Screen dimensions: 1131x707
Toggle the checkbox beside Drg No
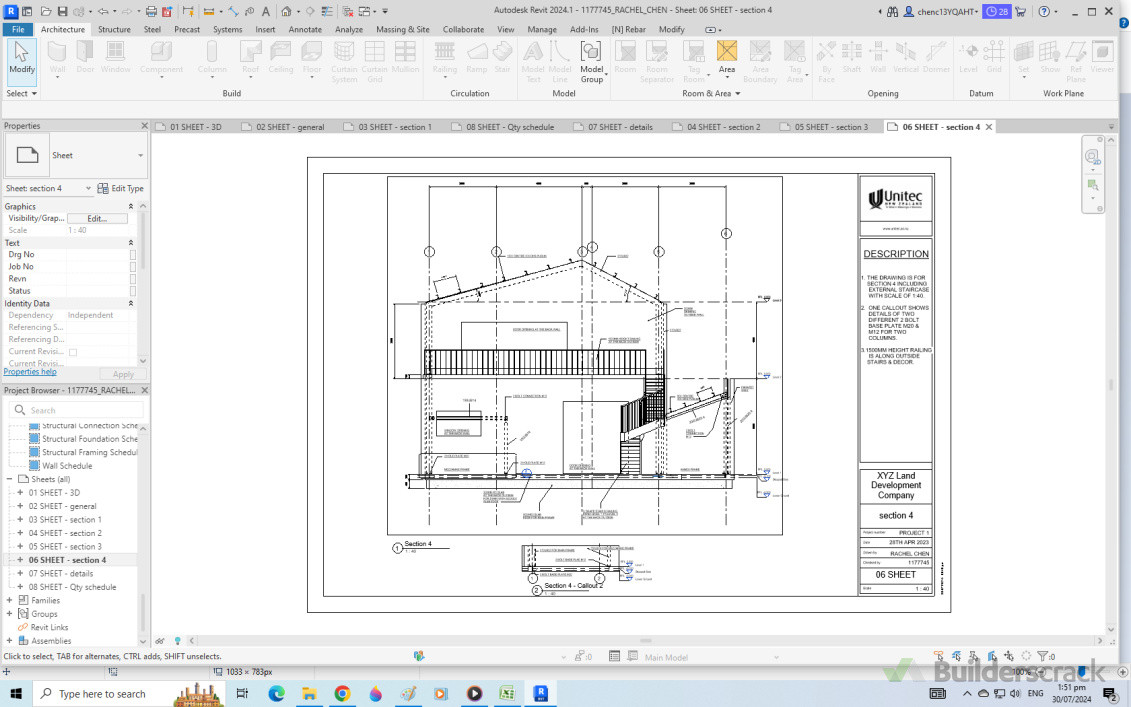point(132,255)
